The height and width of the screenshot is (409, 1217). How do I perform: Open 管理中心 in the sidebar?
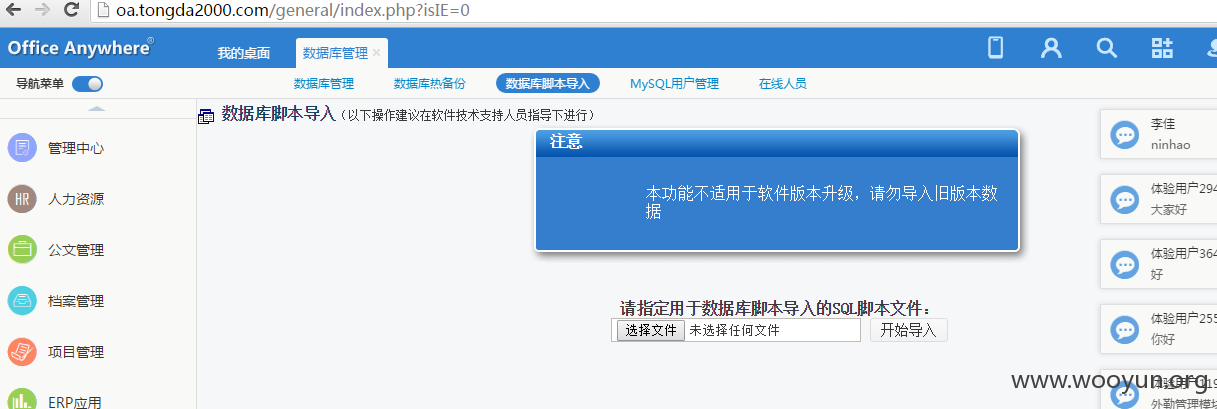click(x=76, y=148)
